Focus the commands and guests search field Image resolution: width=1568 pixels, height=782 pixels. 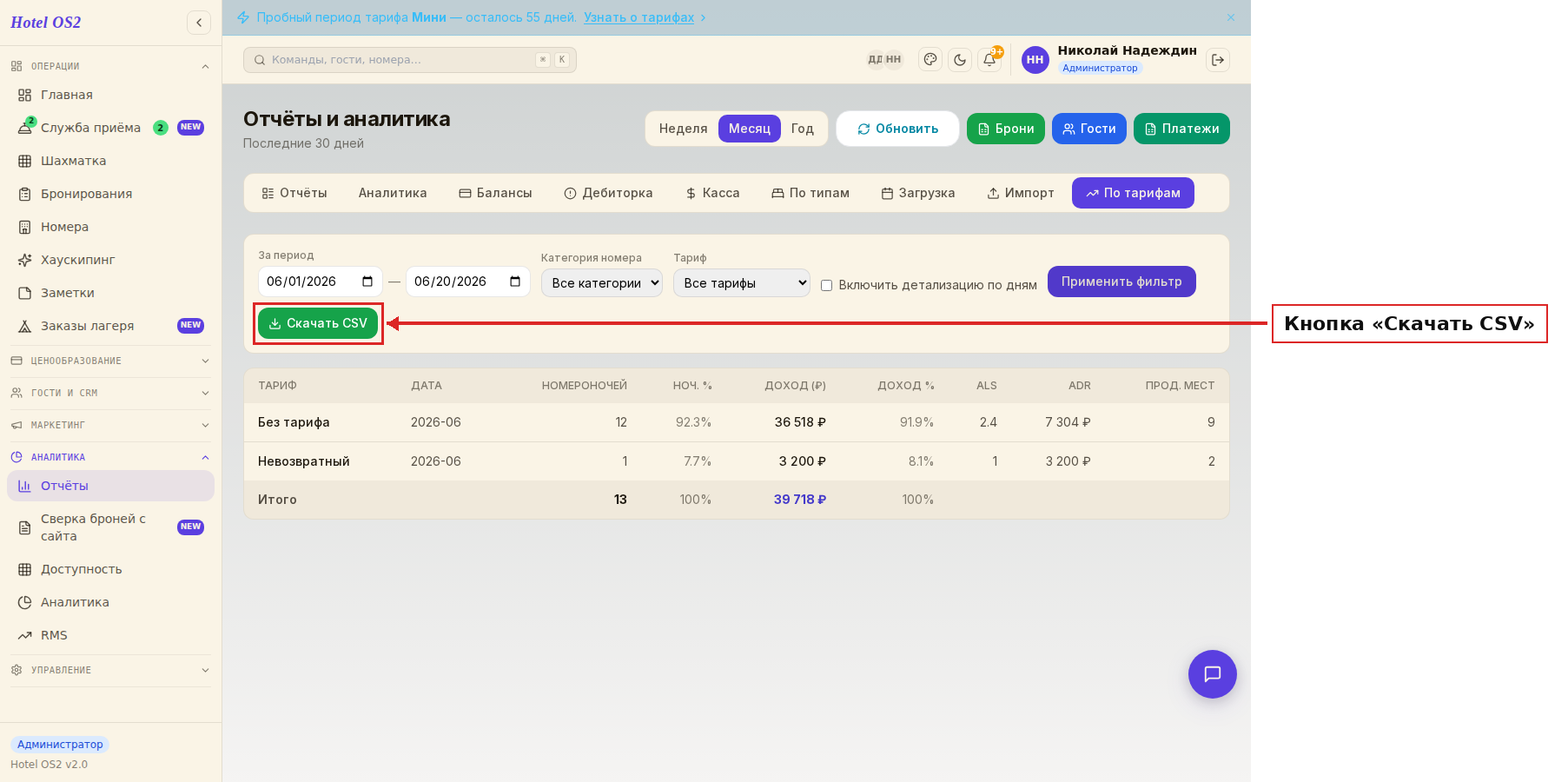[x=410, y=60]
